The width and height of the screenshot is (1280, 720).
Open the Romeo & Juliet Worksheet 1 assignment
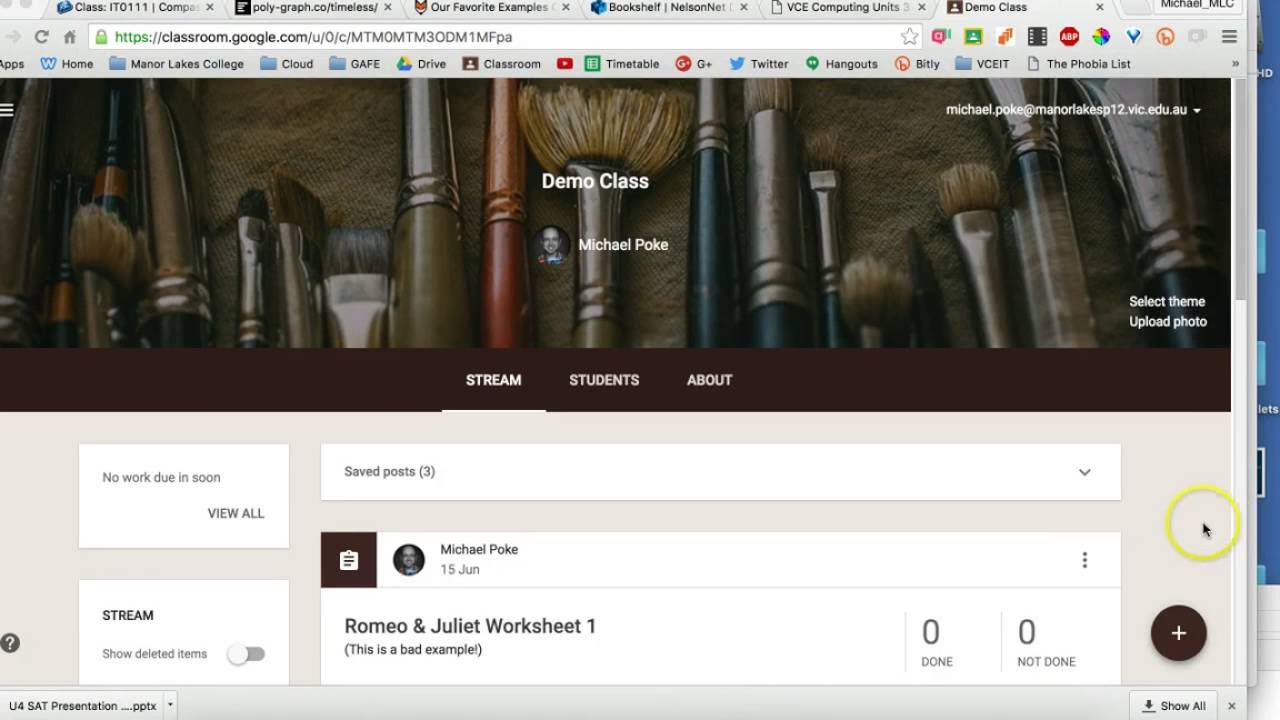pyautogui.click(x=470, y=627)
